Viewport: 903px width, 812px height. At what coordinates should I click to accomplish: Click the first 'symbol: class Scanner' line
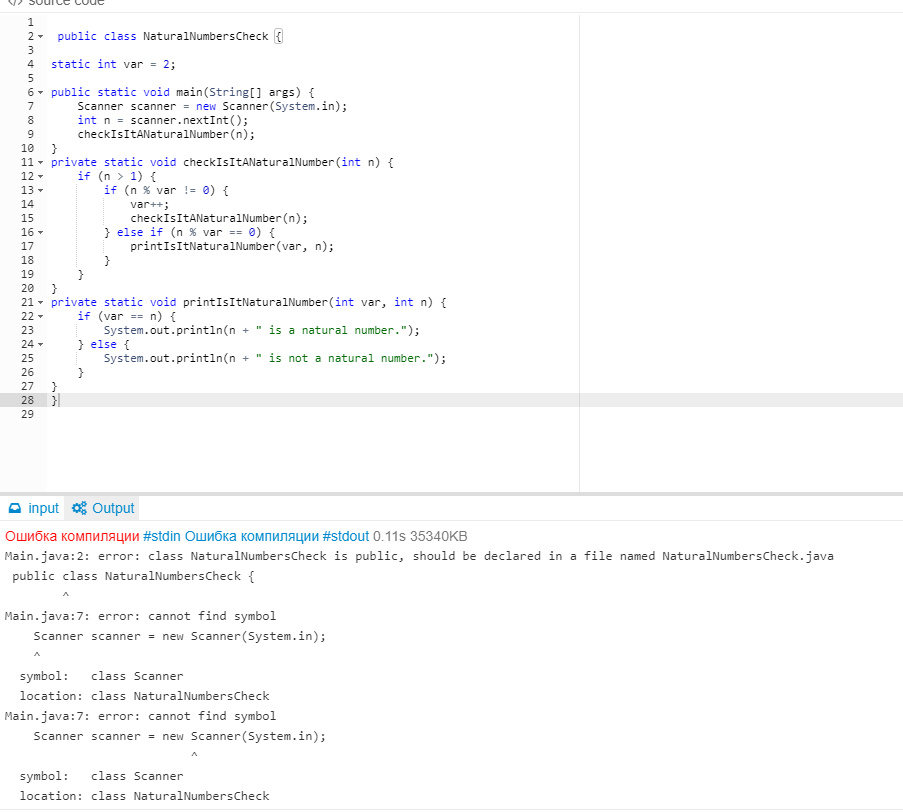click(x=101, y=676)
